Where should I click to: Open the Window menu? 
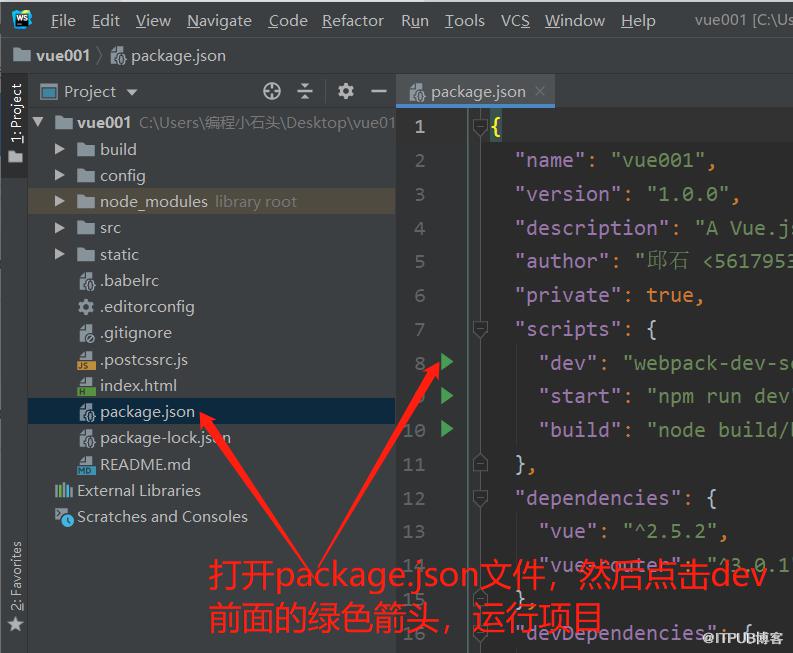tap(575, 21)
